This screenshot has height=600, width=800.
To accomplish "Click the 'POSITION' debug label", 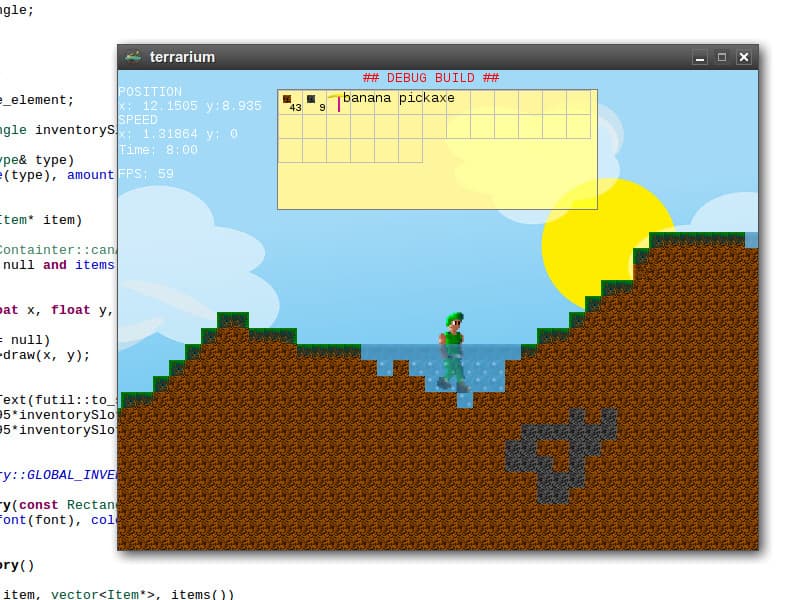I will [x=150, y=92].
